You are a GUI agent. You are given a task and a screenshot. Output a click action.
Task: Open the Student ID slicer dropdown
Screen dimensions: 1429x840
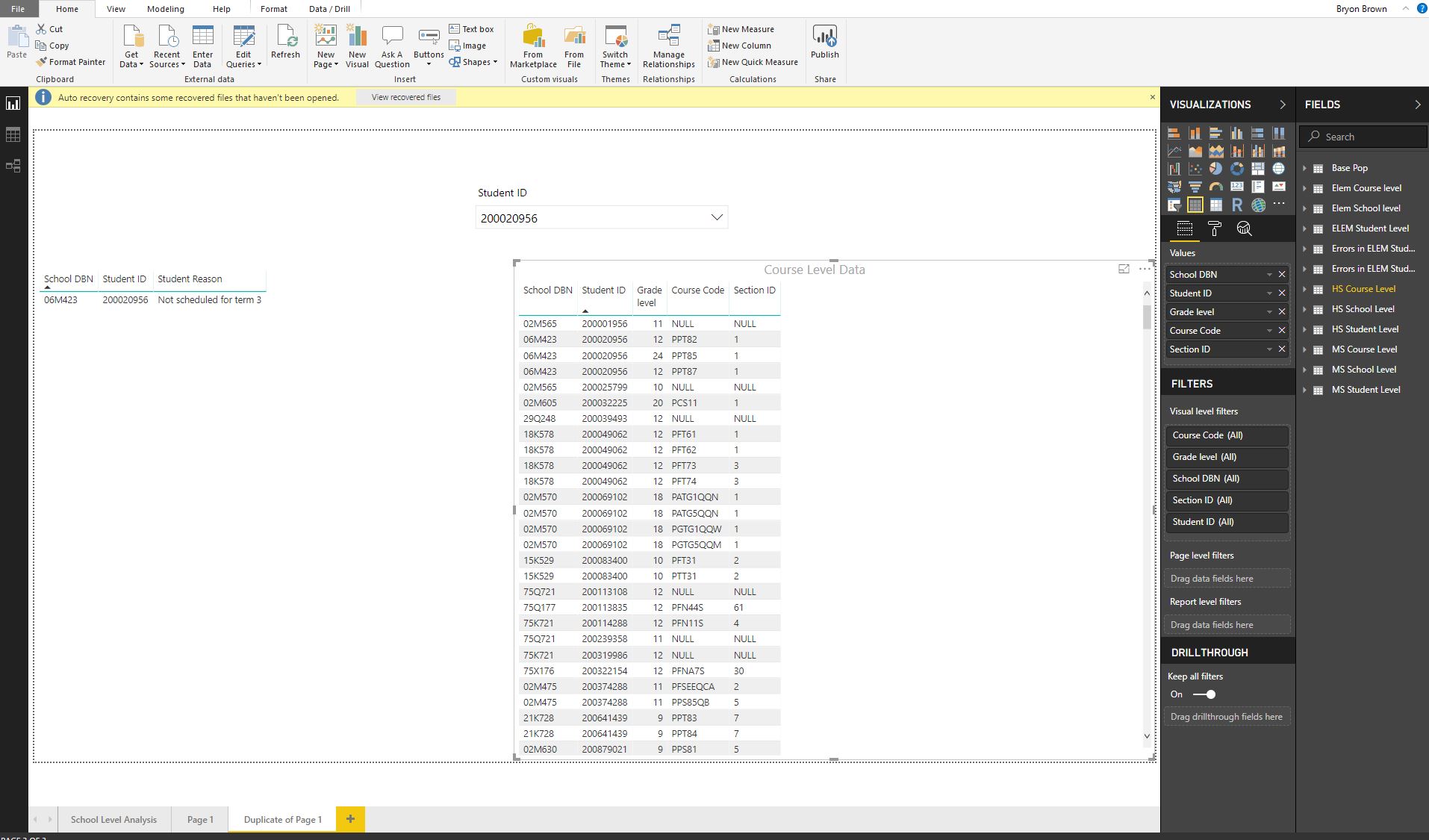(717, 217)
